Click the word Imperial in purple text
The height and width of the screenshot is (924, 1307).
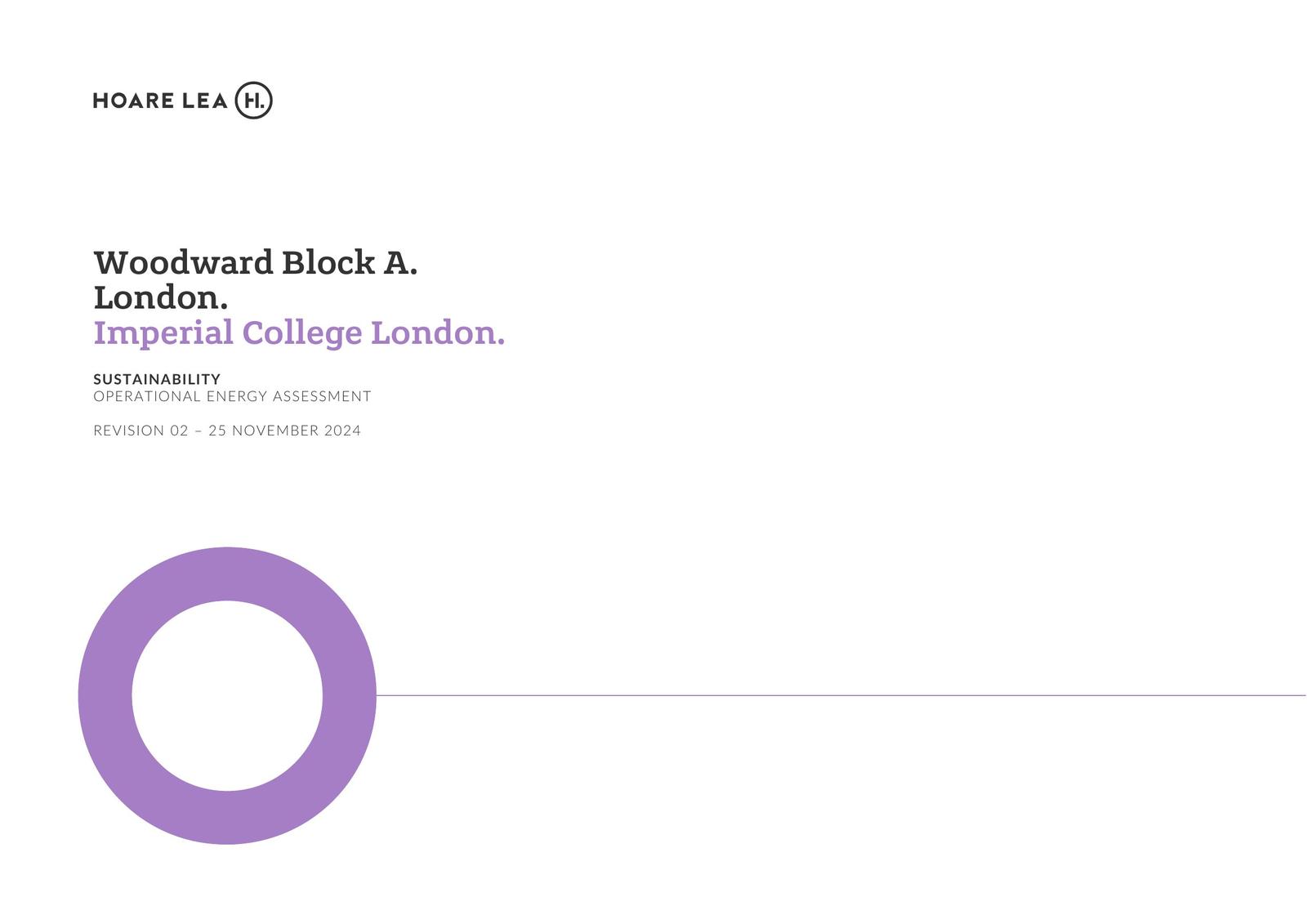click(163, 333)
